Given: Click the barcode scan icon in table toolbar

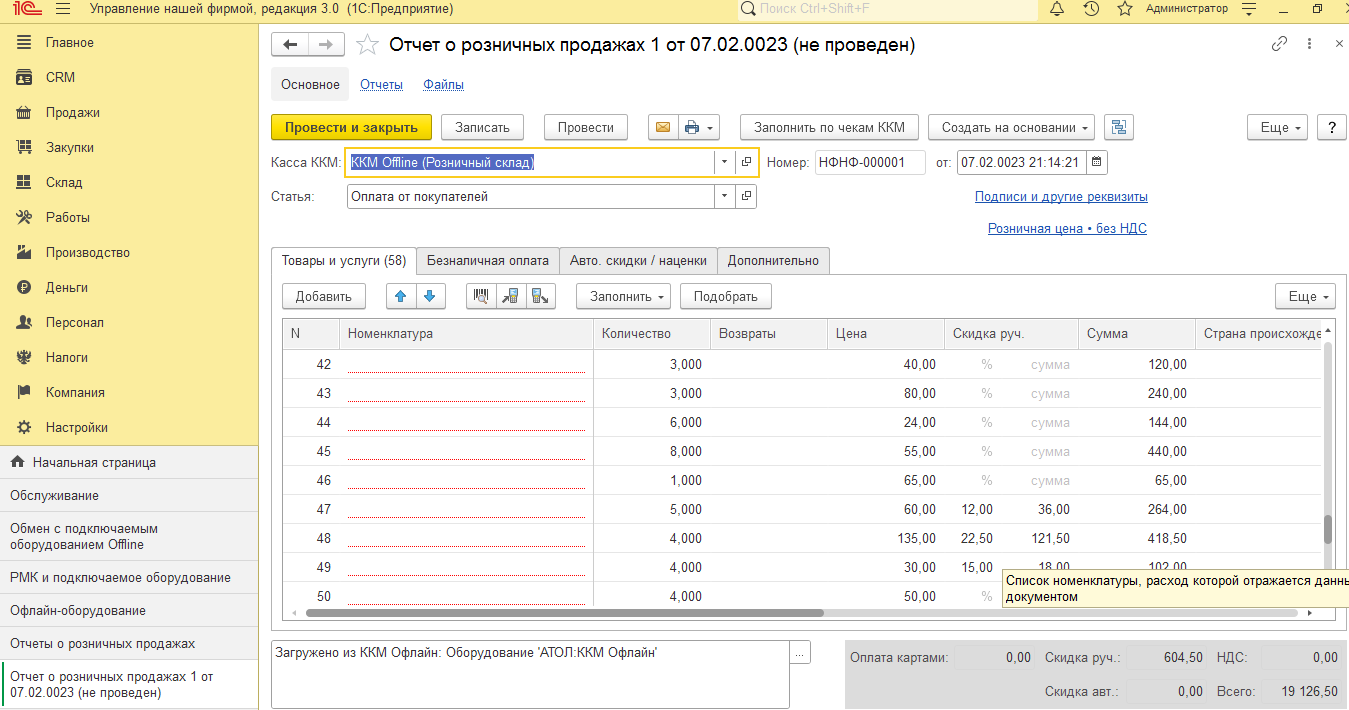Looking at the screenshot, I should 481,296.
